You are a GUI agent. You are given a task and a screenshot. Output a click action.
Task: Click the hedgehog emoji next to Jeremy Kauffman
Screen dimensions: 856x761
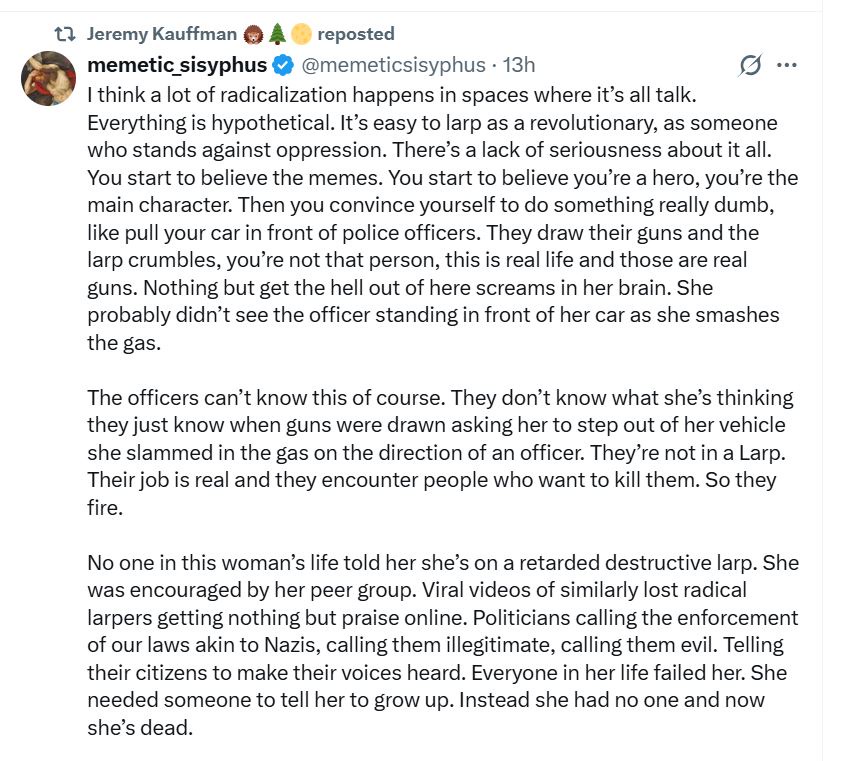pyautogui.click(x=255, y=34)
